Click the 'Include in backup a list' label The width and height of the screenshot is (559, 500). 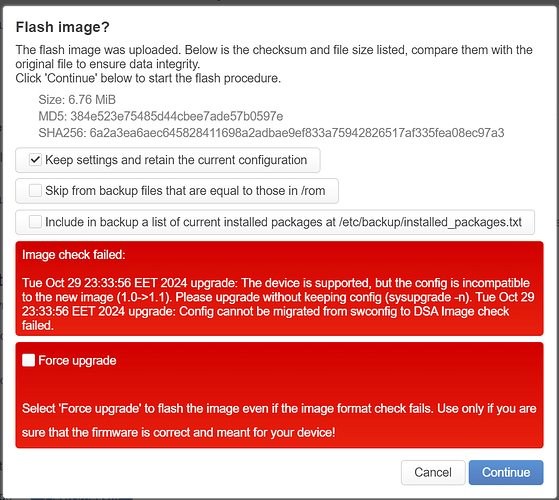click(283, 222)
